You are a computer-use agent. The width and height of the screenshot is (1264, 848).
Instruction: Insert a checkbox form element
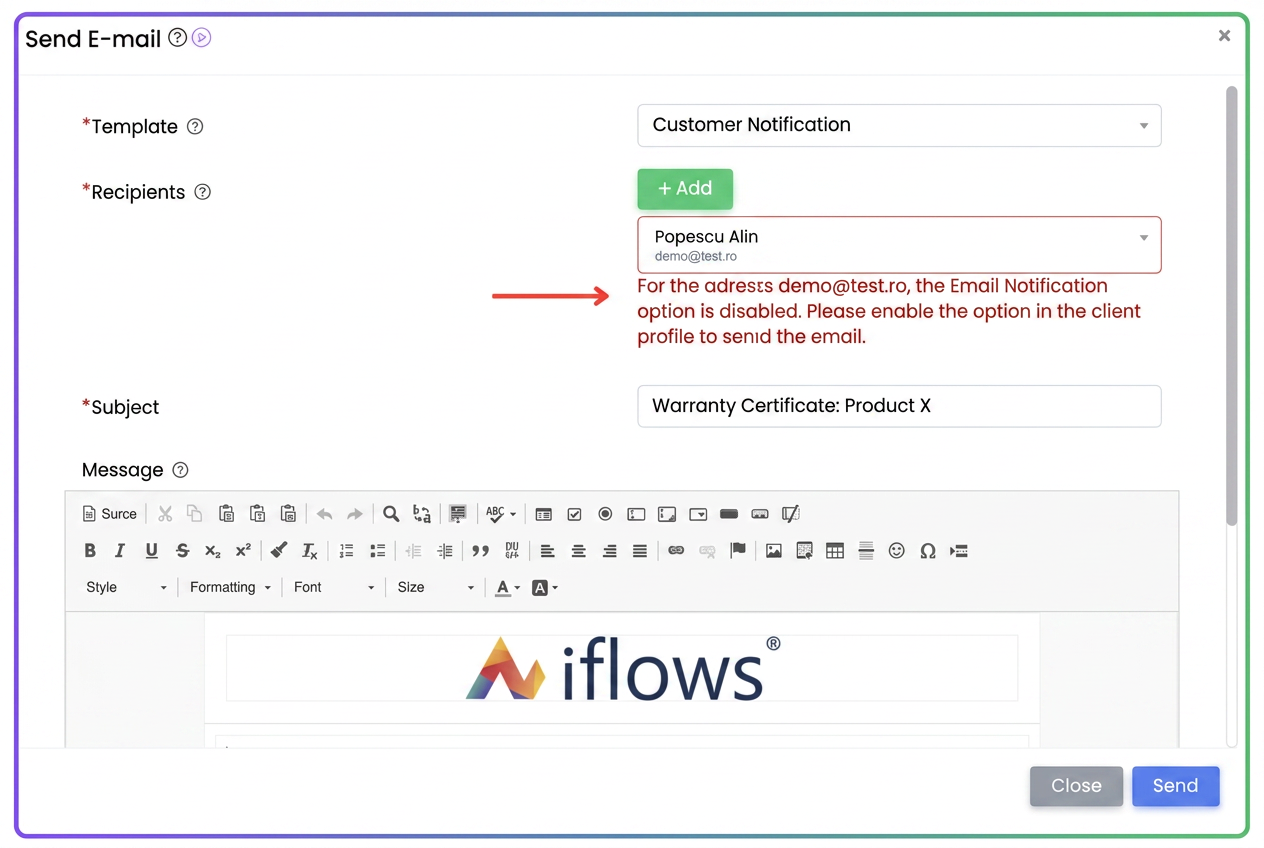574,514
